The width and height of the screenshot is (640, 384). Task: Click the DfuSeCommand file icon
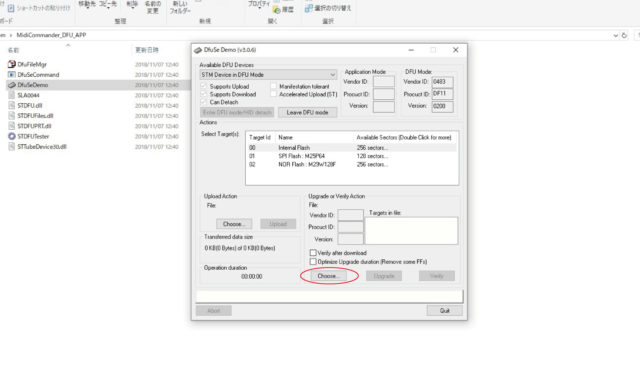tap(12, 75)
